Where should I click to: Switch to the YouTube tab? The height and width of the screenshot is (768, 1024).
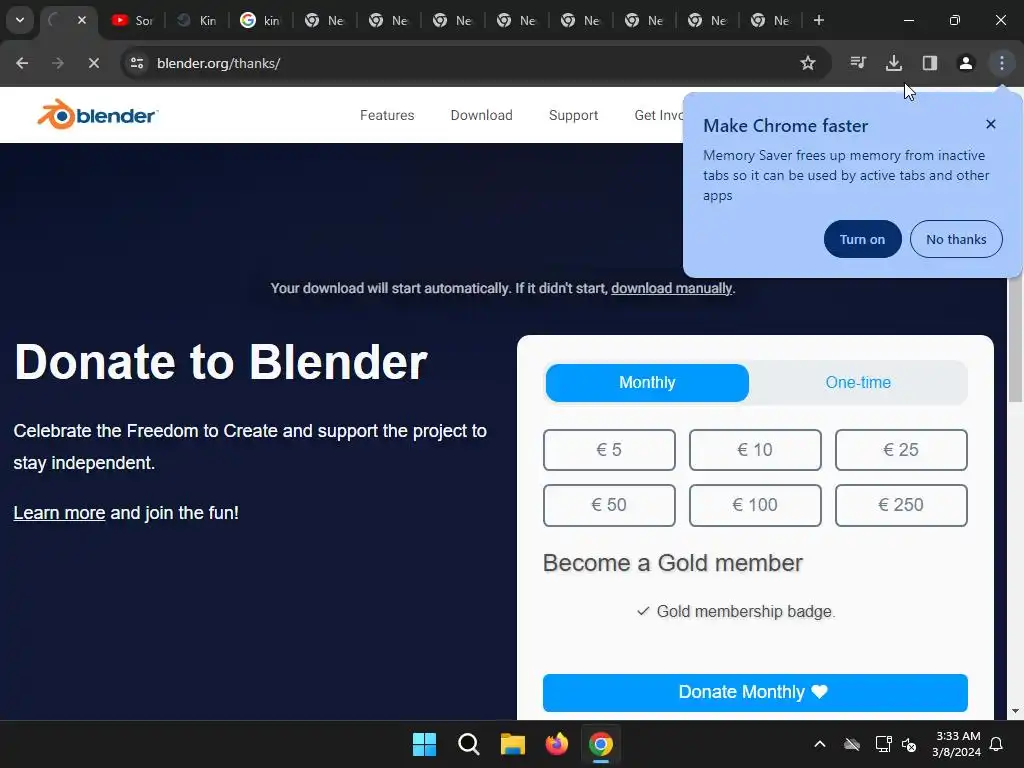point(132,20)
